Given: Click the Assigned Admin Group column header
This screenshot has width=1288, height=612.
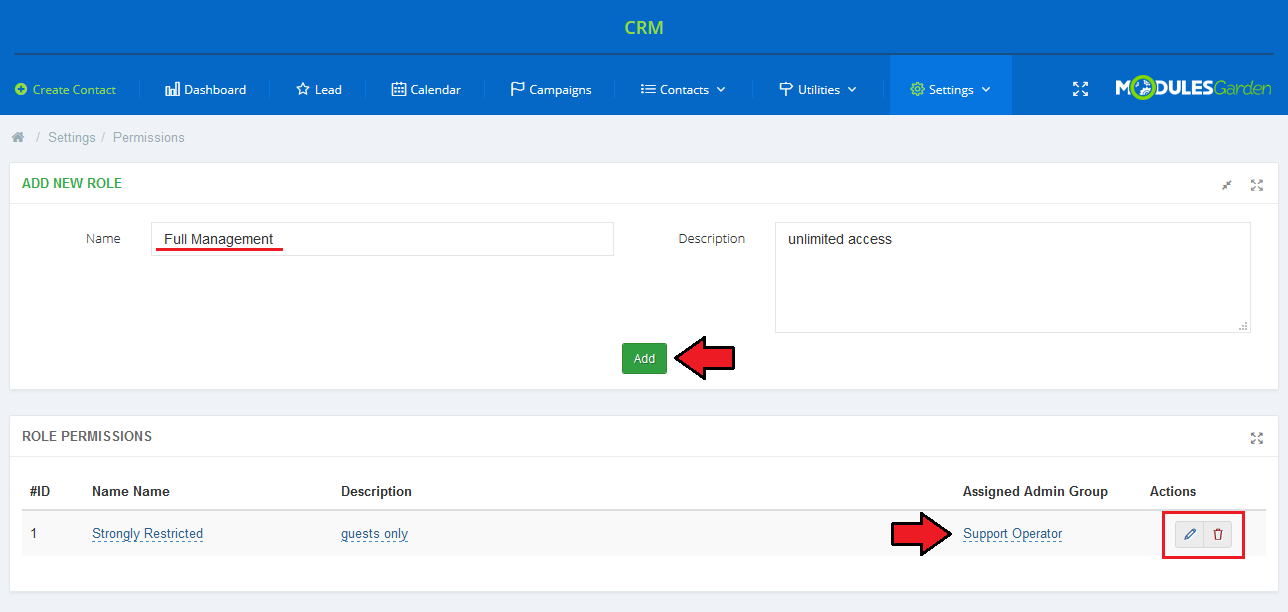Looking at the screenshot, I should click(1035, 491).
